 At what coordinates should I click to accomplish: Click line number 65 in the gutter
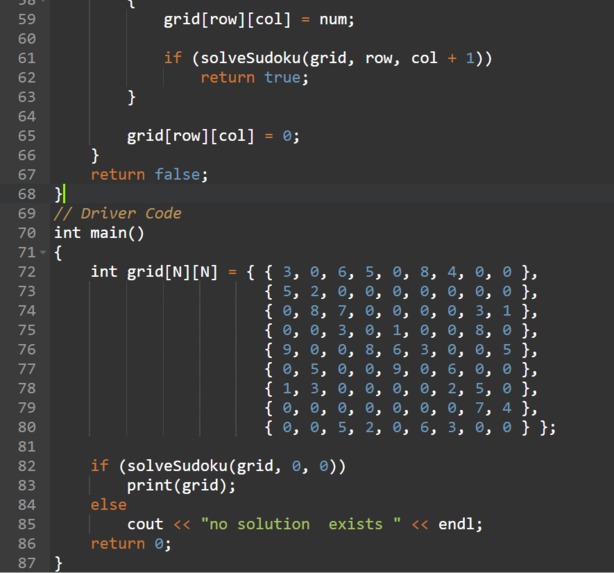pyautogui.click(x=27, y=136)
